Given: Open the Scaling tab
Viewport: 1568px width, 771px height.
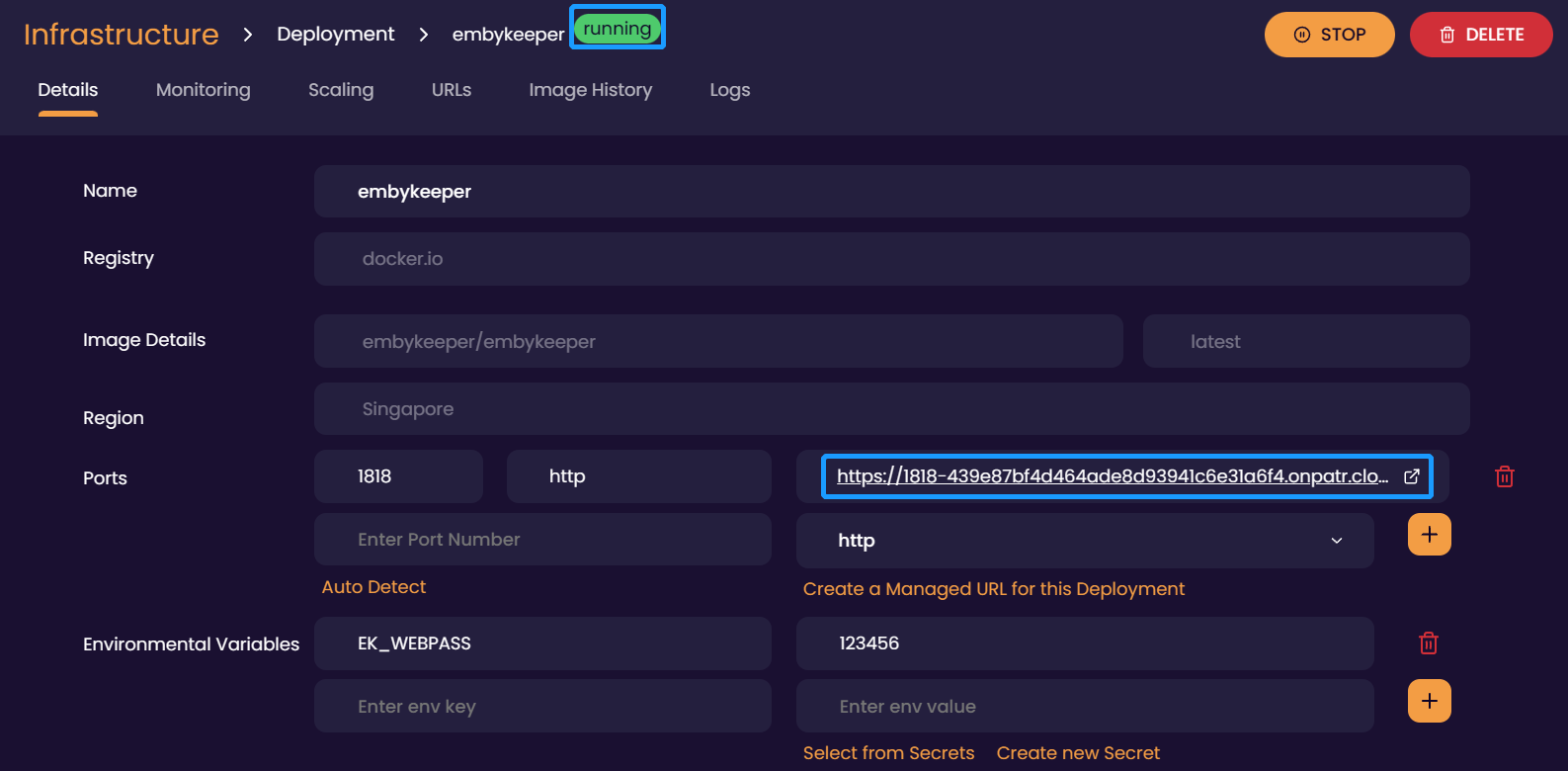Looking at the screenshot, I should pos(341,90).
